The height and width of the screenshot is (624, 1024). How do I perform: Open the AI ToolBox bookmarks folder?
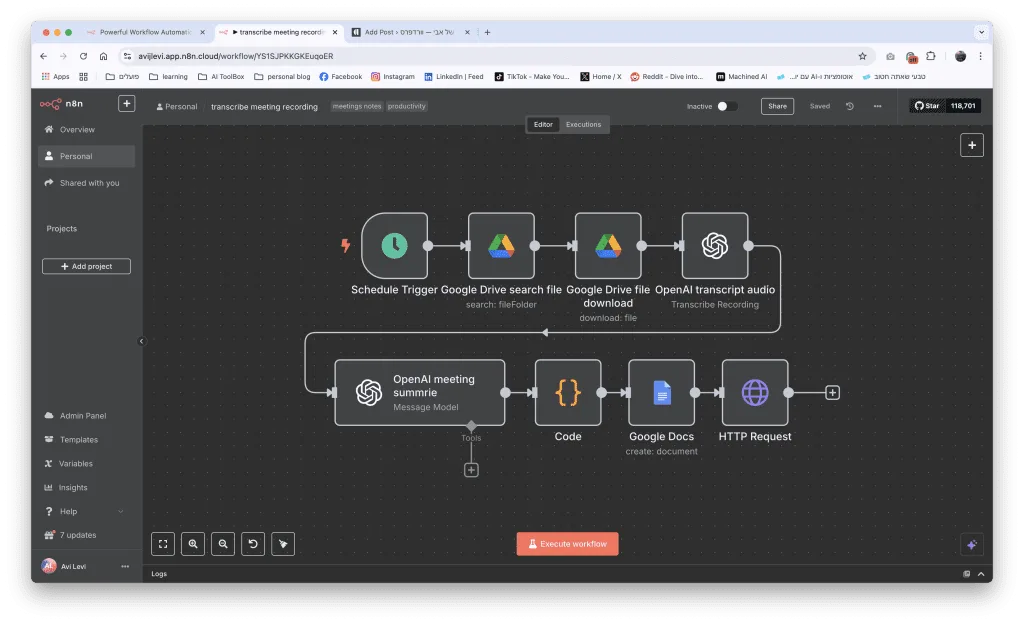click(x=221, y=76)
